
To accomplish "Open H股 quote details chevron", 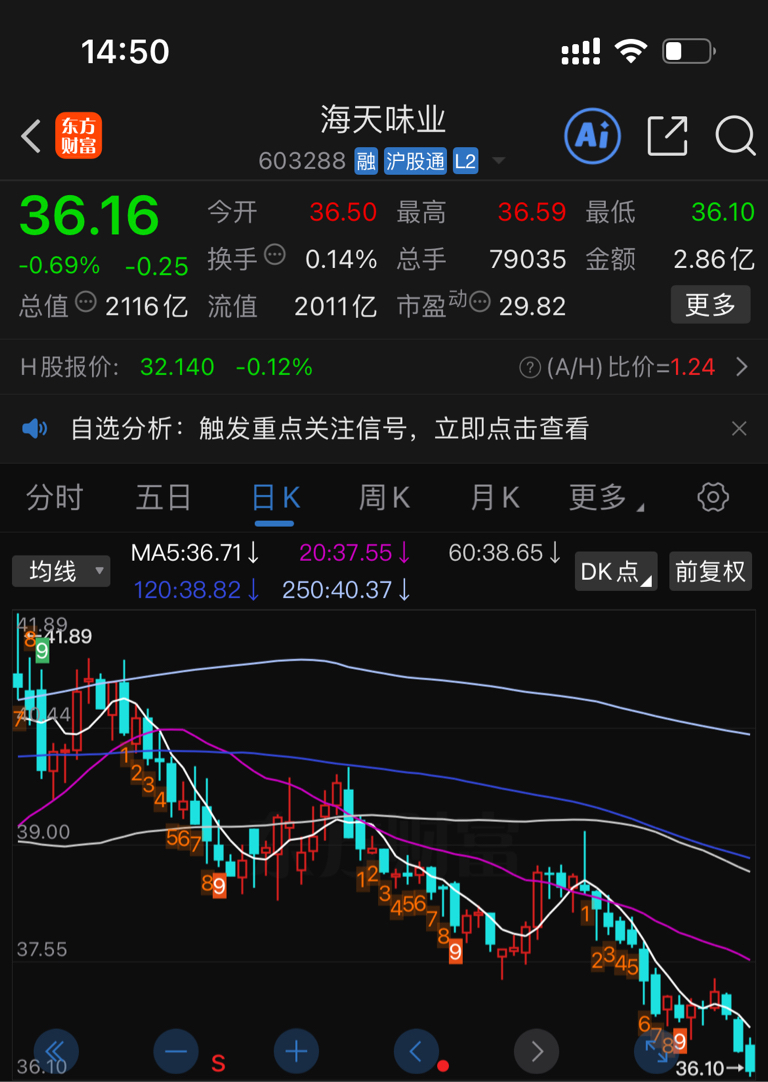I will (x=742, y=367).
